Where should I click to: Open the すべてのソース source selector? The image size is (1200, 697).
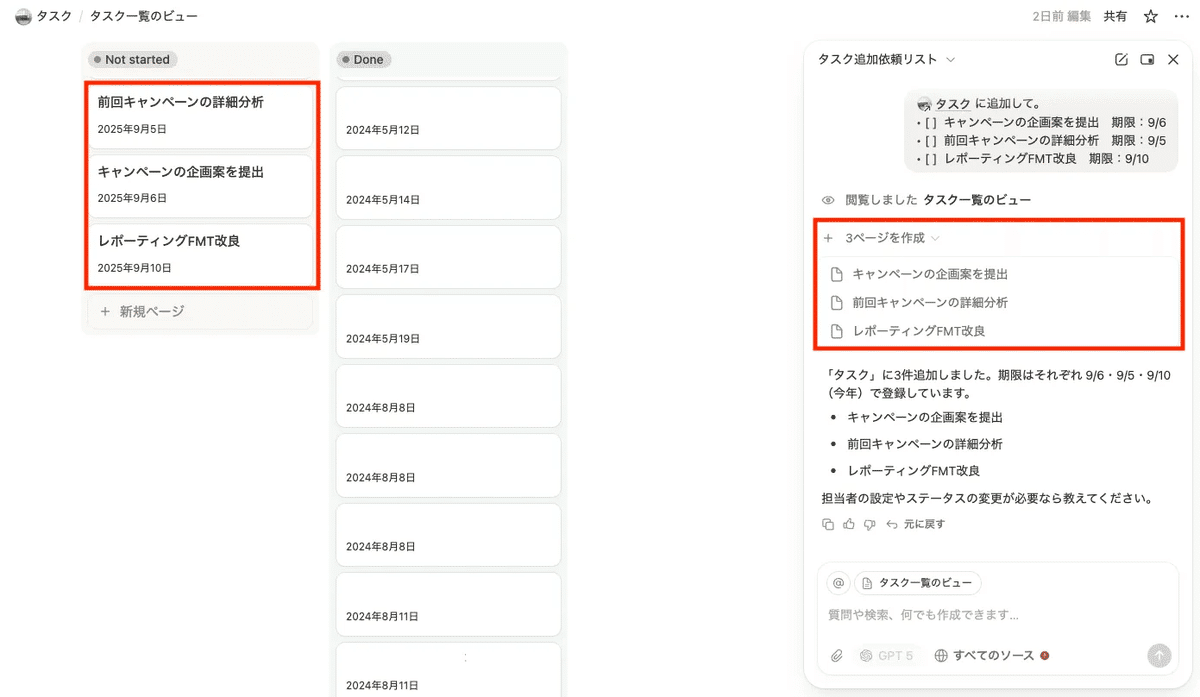coord(992,656)
